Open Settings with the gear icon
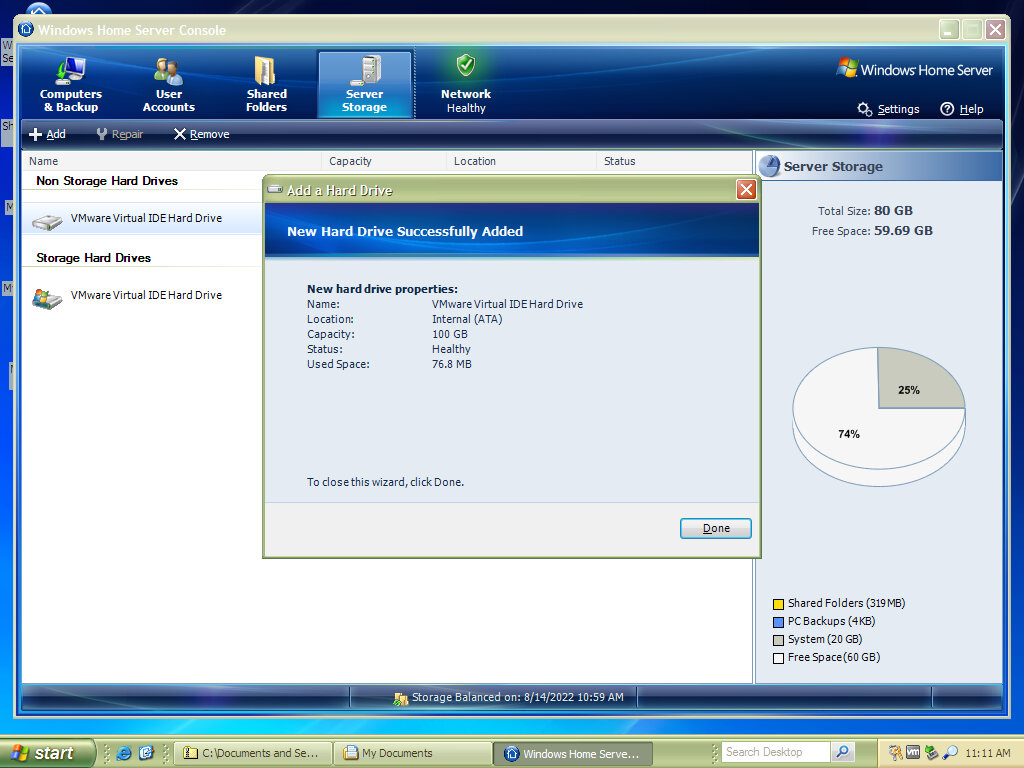Screen dimensions: 1024x768 (x=865, y=109)
